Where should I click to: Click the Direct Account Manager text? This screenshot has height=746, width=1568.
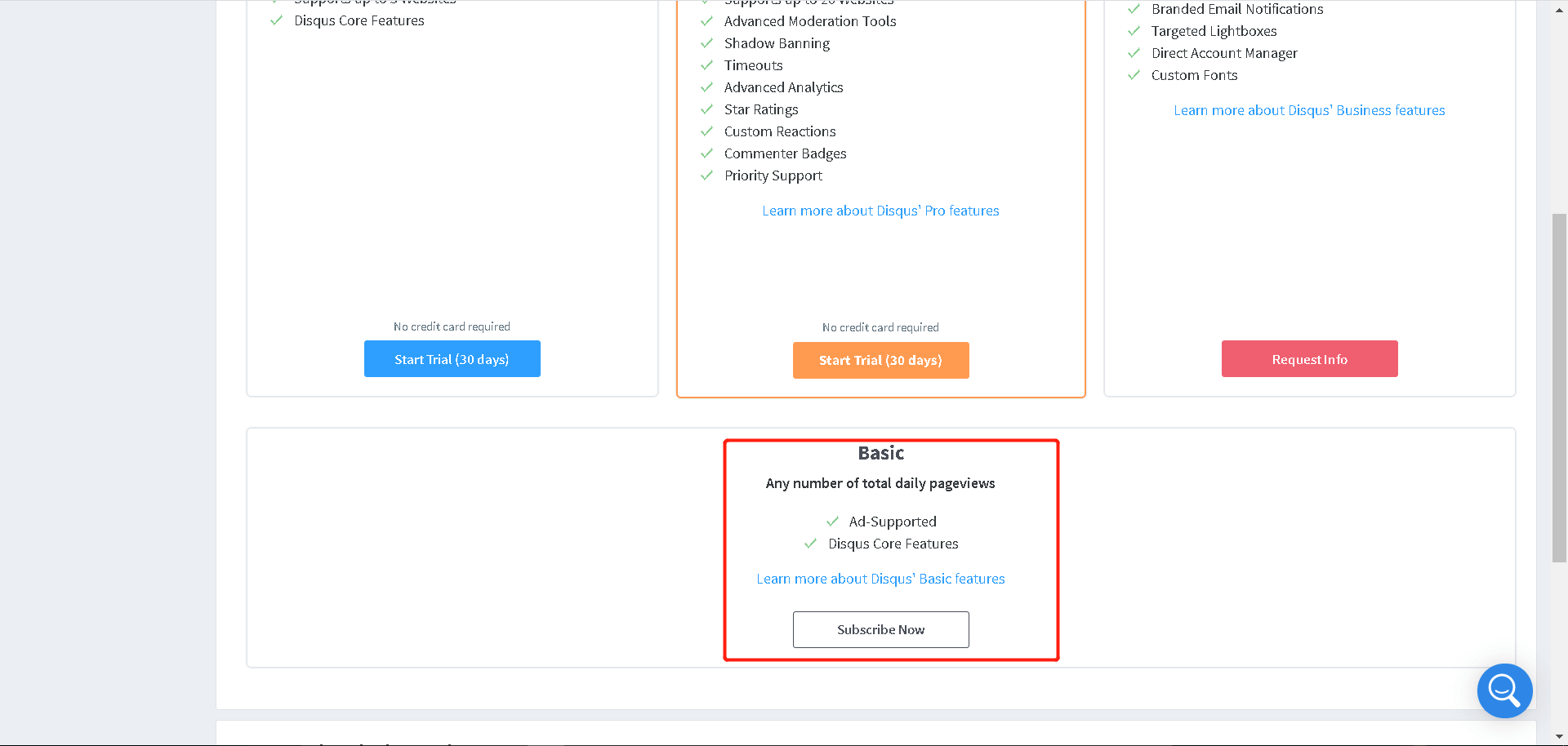tap(1224, 53)
